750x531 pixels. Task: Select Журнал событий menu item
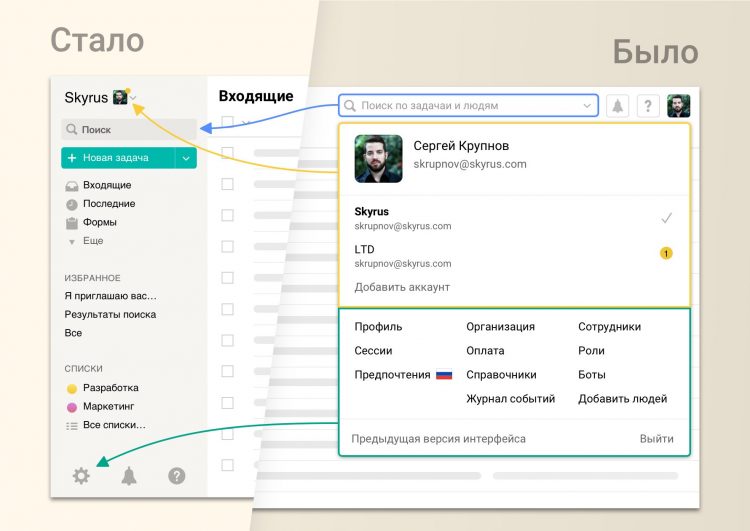pyautogui.click(x=510, y=399)
